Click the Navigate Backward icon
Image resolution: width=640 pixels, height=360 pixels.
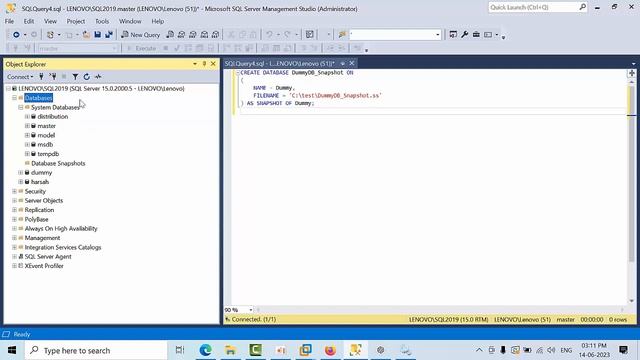tap(16, 35)
